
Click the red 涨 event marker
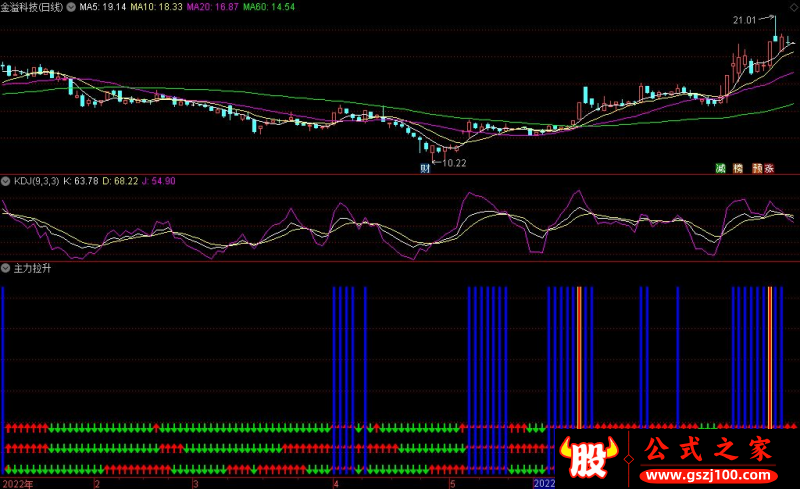click(770, 168)
